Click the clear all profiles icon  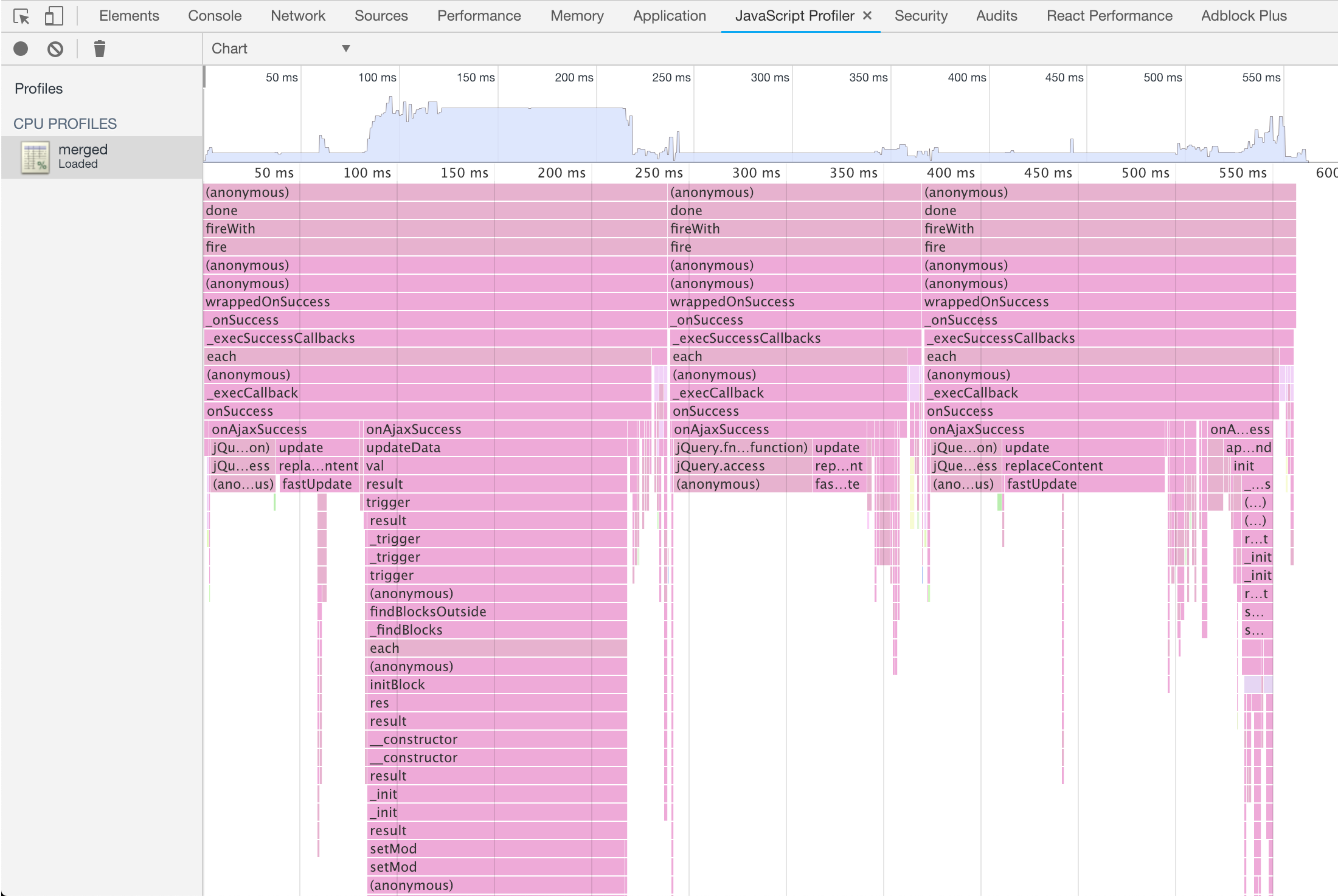(x=55, y=49)
